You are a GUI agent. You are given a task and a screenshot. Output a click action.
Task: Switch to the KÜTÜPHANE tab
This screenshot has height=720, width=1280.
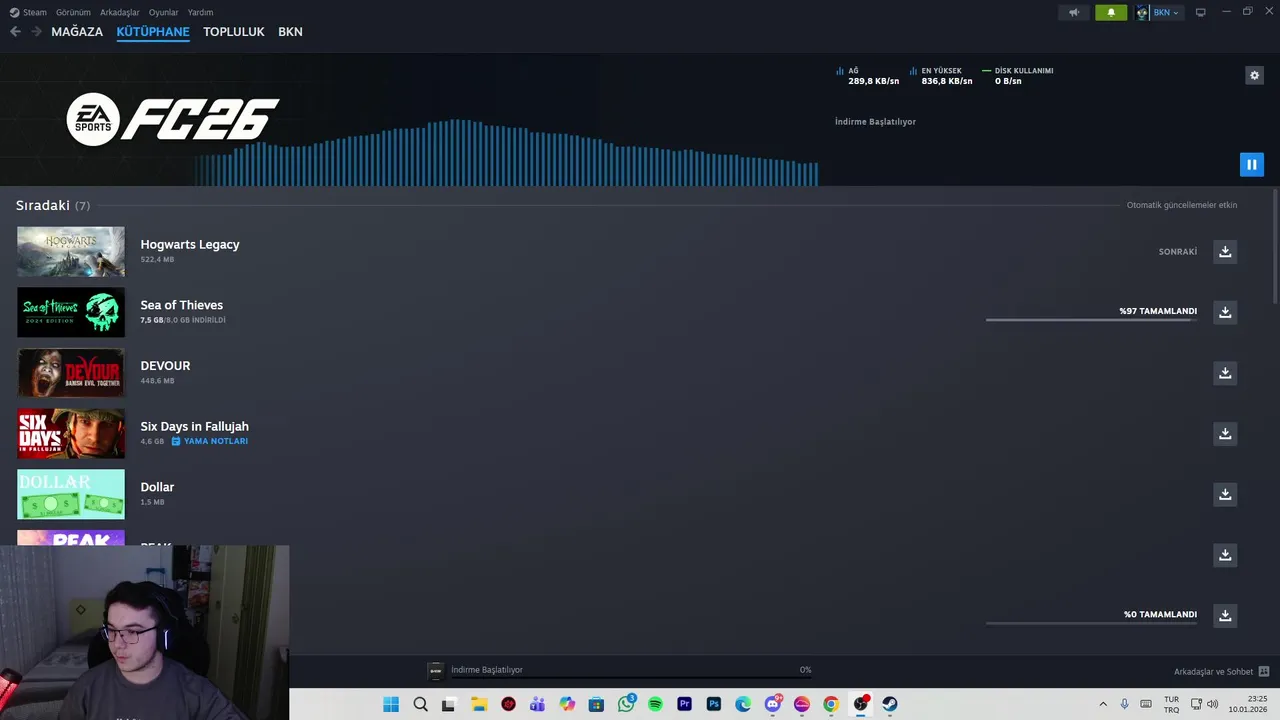153,32
